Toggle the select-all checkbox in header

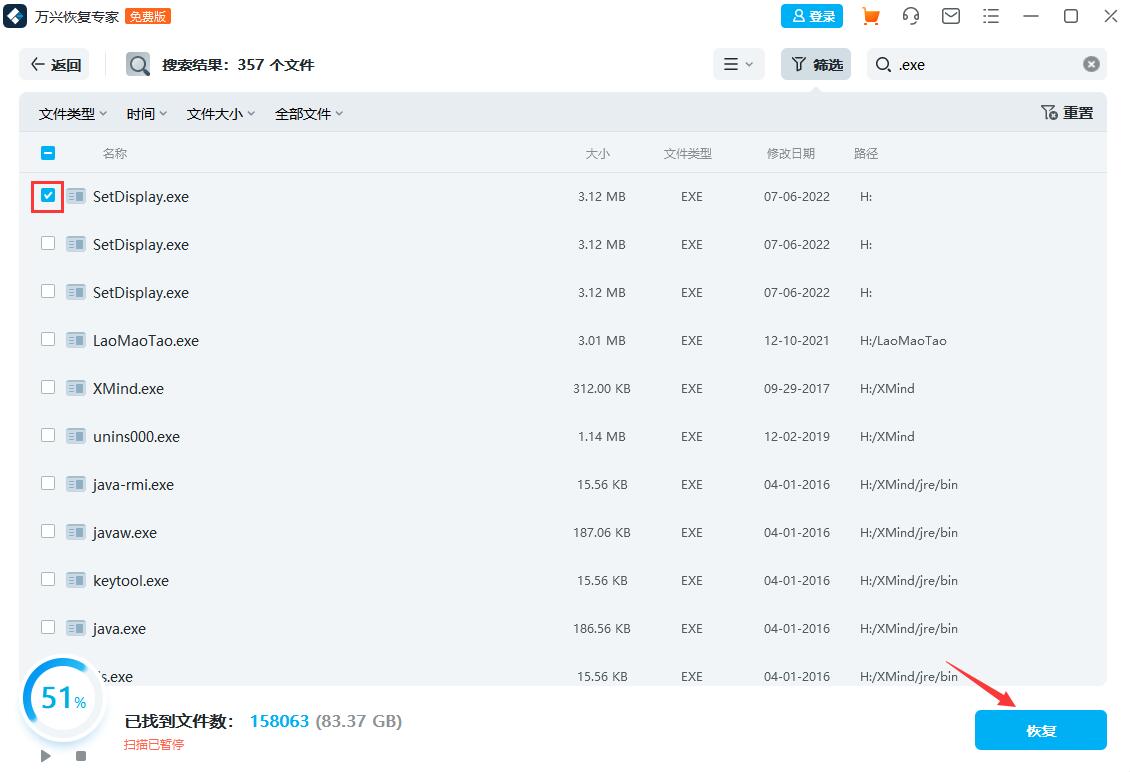coord(48,153)
